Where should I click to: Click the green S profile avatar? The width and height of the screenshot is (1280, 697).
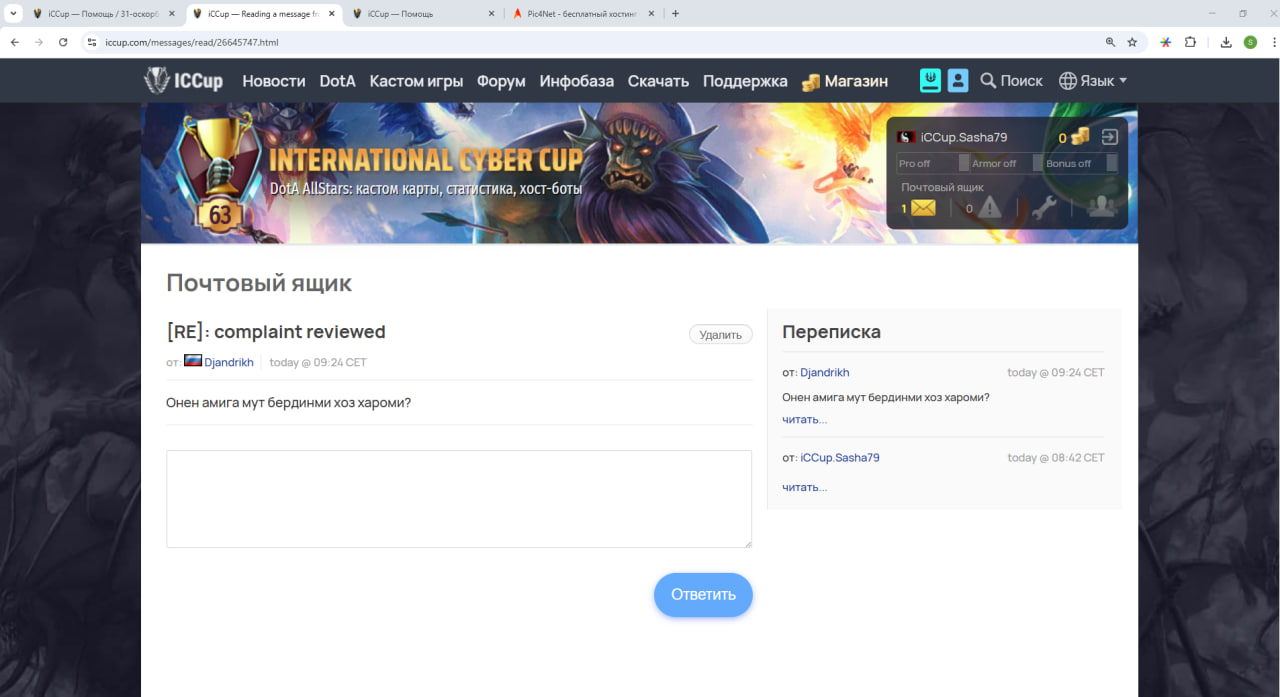click(x=1250, y=42)
